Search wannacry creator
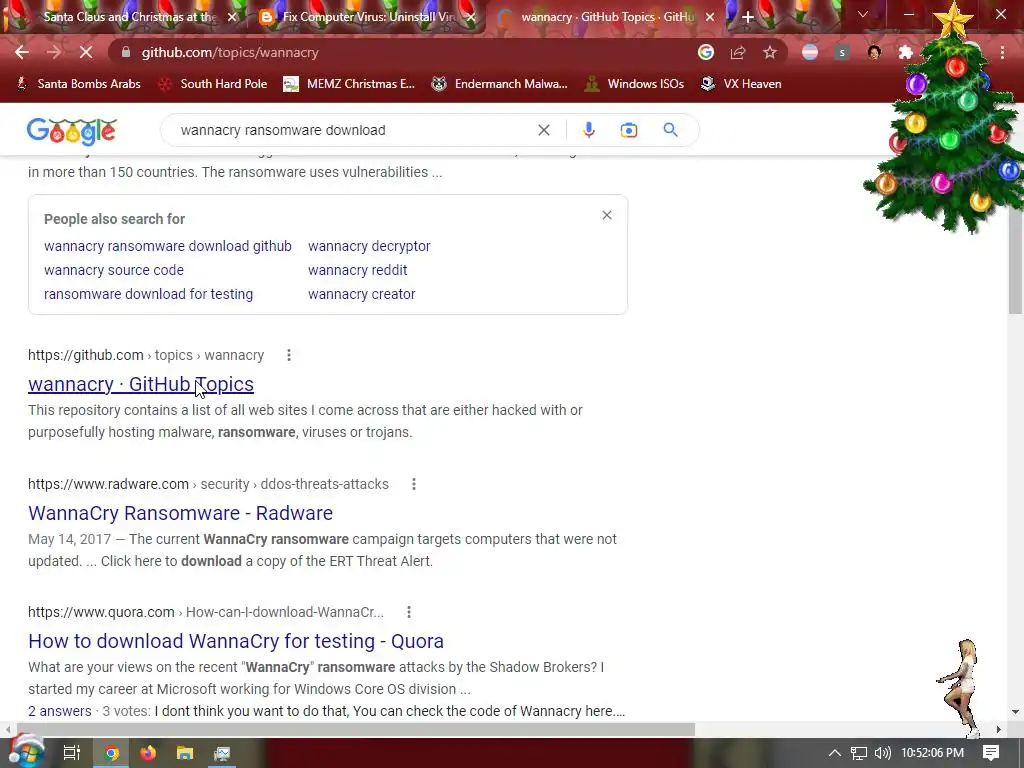 (361, 294)
